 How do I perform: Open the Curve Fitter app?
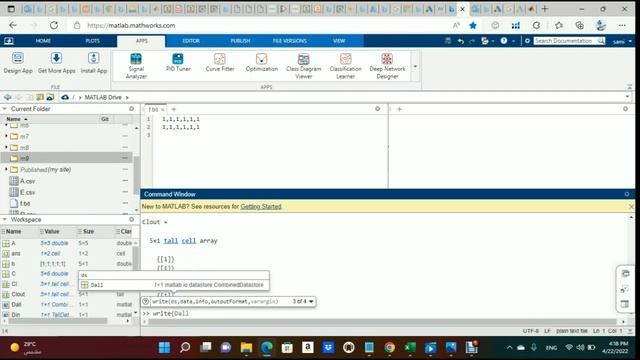(220, 62)
